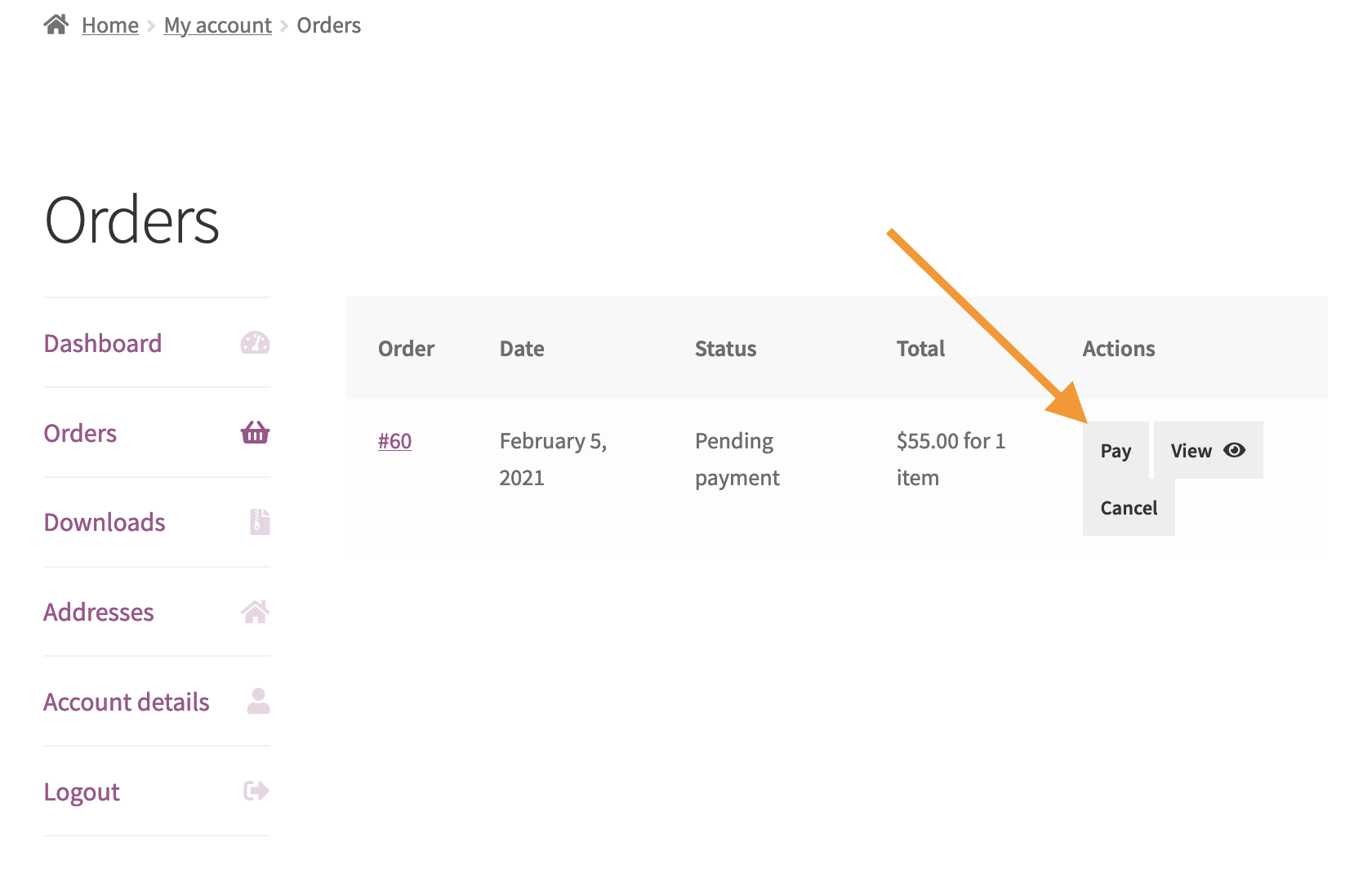Click the eye icon on the View button
The width and height of the screenshot is (1372, 874).
pyautogui.click(x=1234, y=449)
